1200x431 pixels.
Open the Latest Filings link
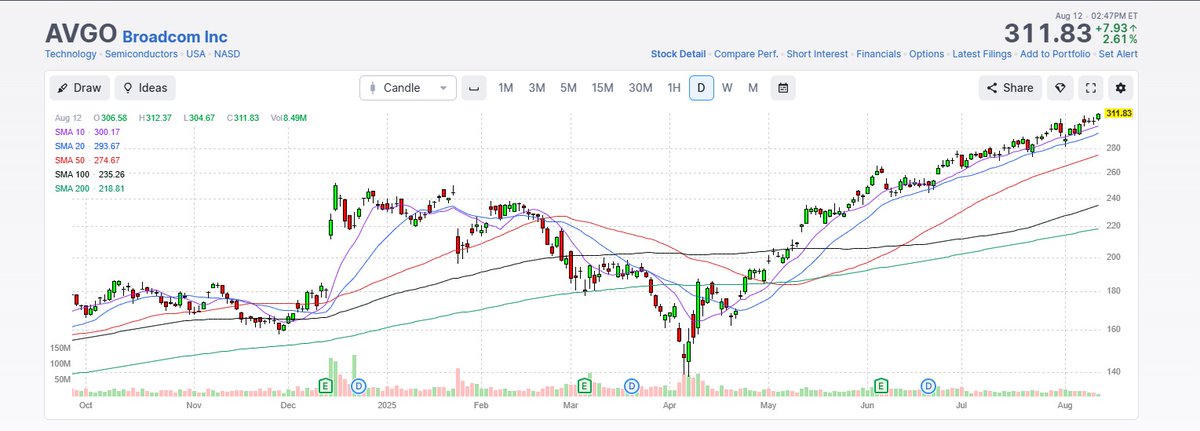coord(982,54)
